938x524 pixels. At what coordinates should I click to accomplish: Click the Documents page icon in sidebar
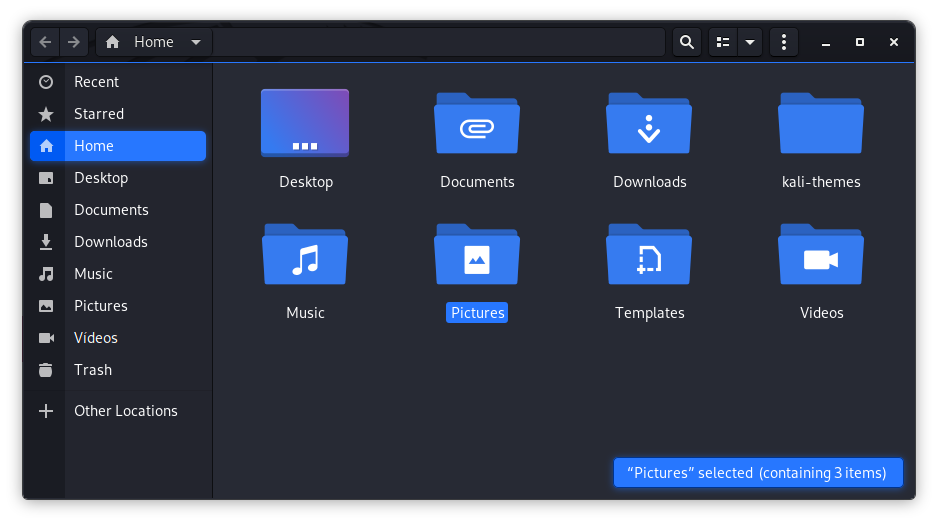pos(46,210)
